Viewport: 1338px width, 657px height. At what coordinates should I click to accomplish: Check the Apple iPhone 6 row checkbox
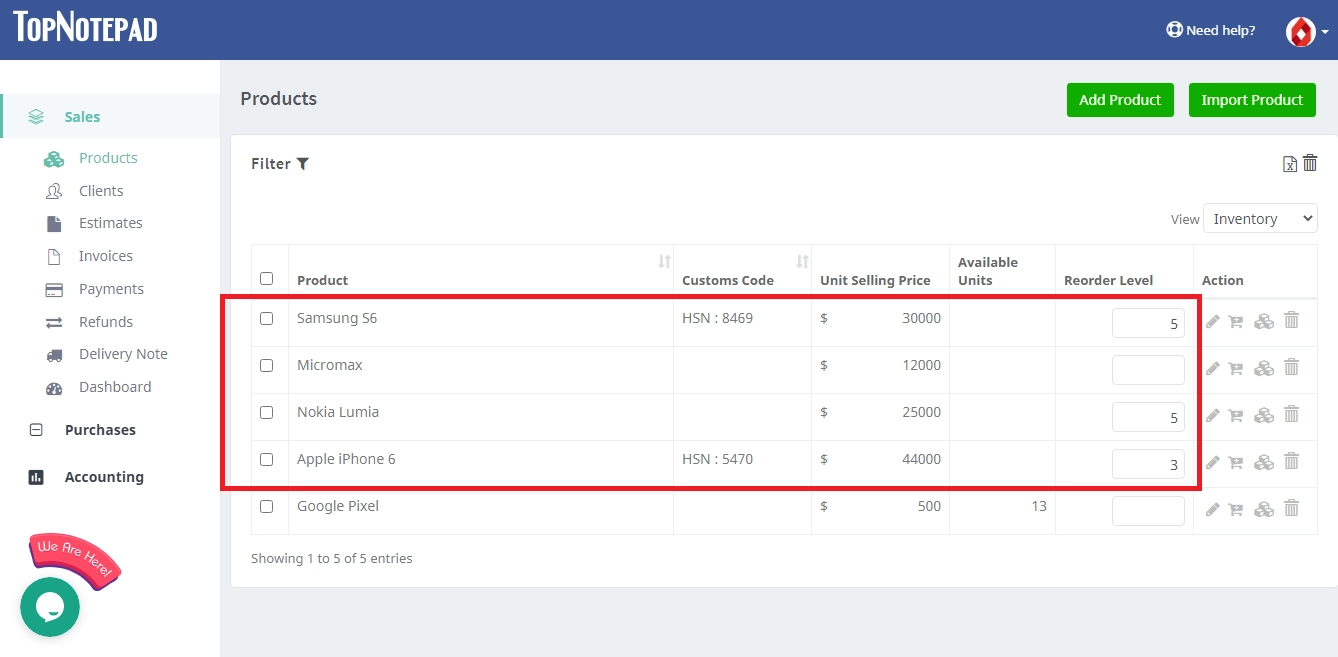coord(268,459)
